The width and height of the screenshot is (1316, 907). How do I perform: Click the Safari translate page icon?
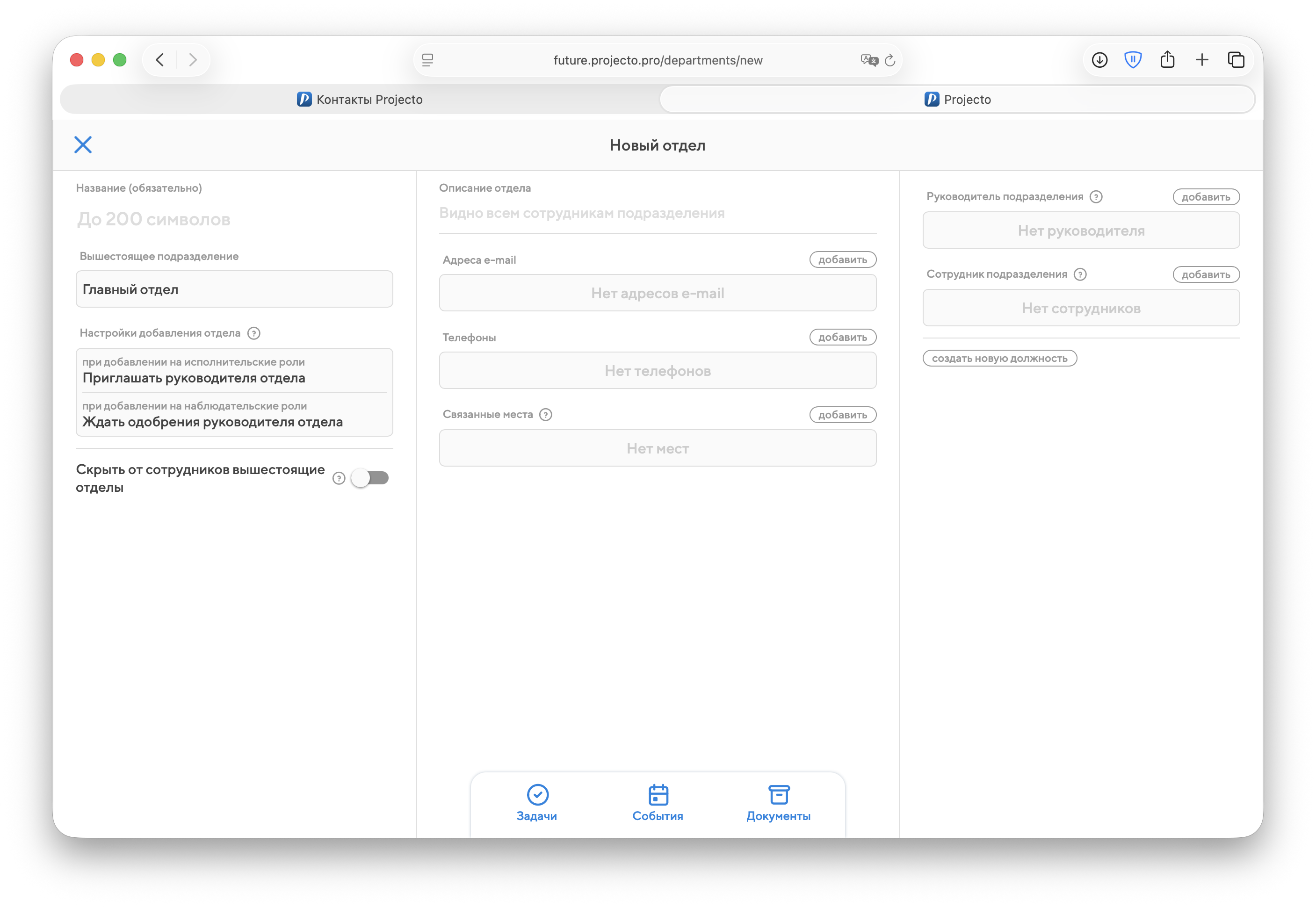tap(868, 60)
